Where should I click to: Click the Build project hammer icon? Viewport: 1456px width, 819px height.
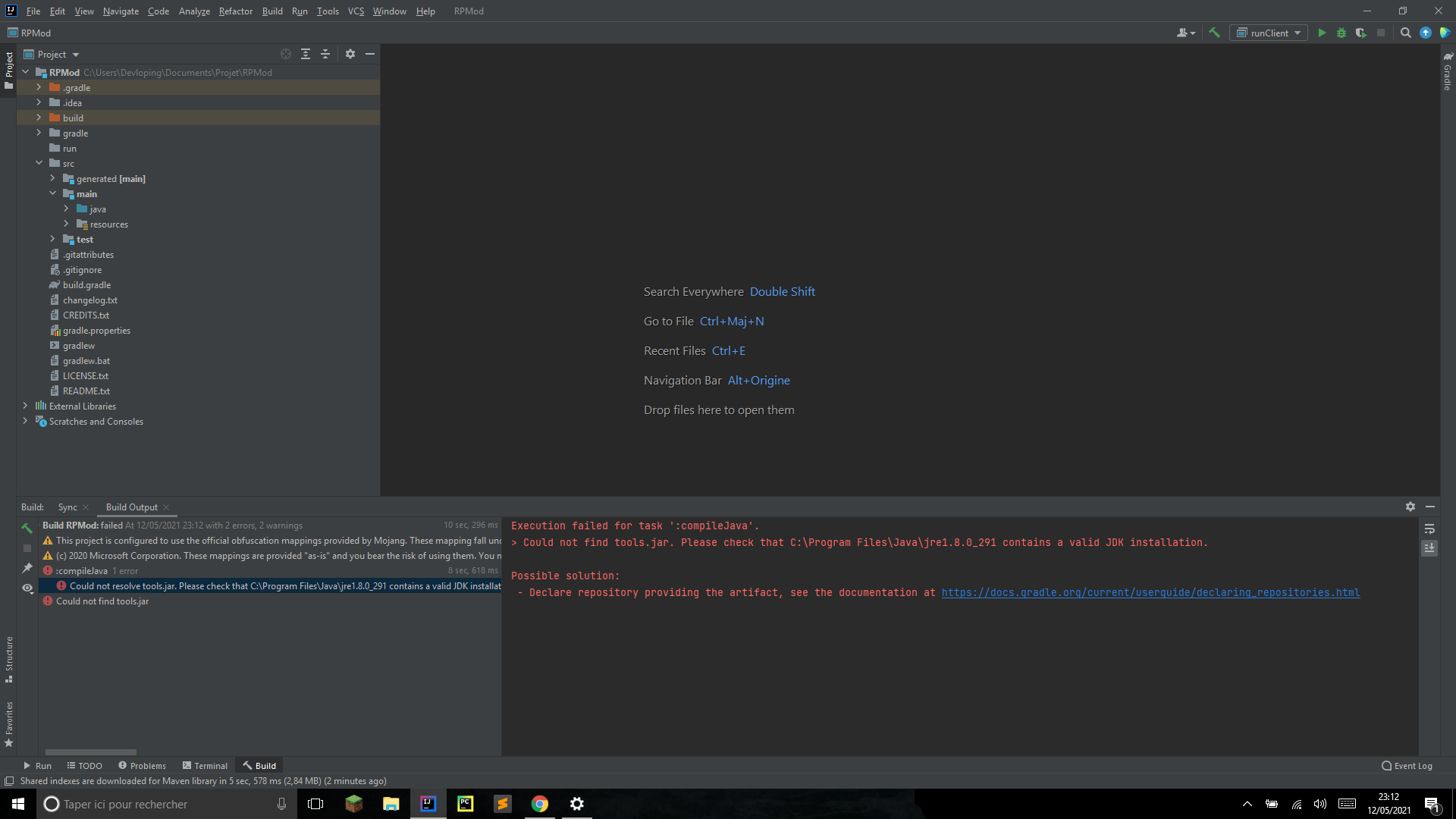point(1214,33)
